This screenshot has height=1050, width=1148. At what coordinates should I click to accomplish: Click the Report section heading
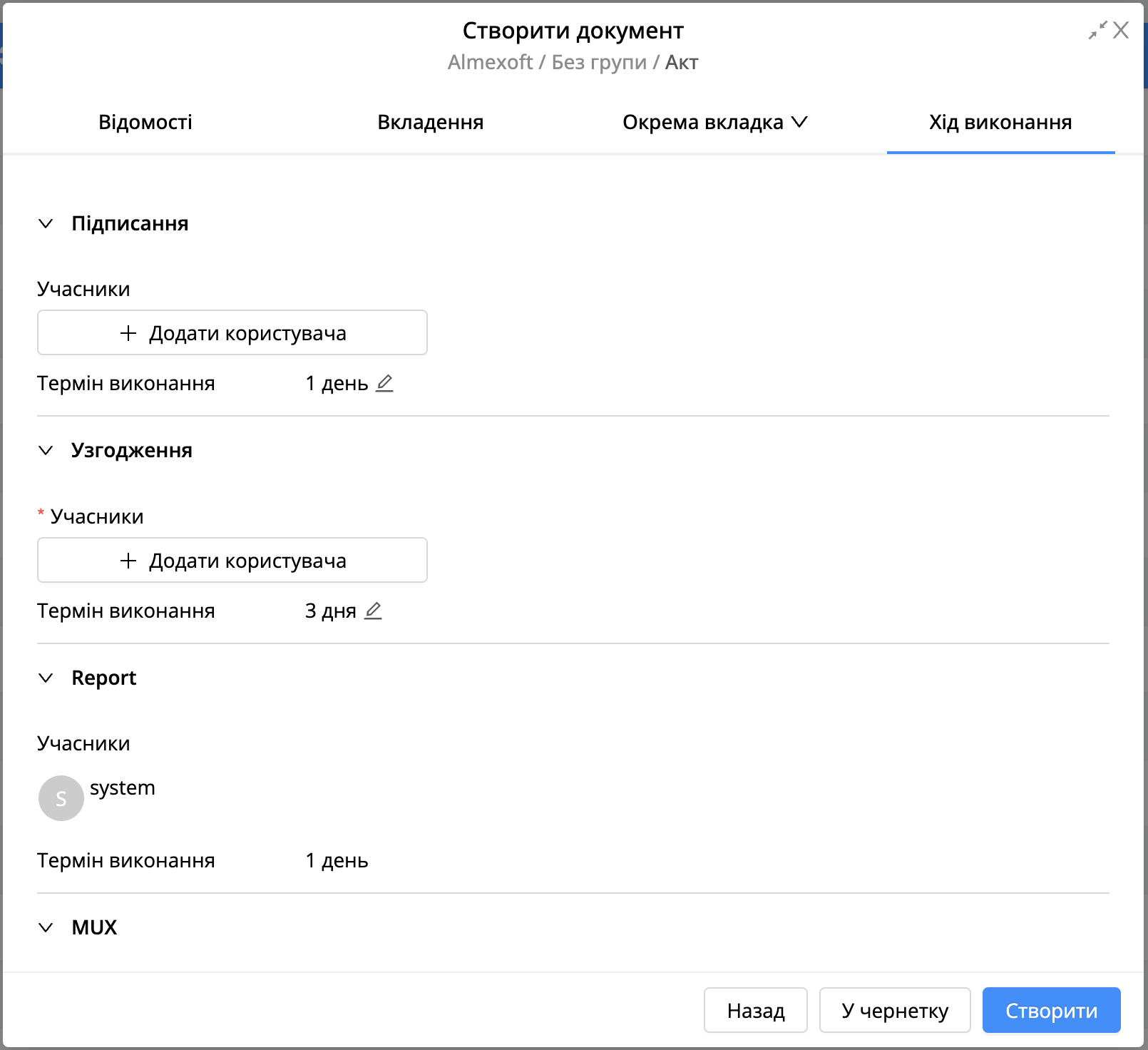pyautogui.click(x=104, y=678)
